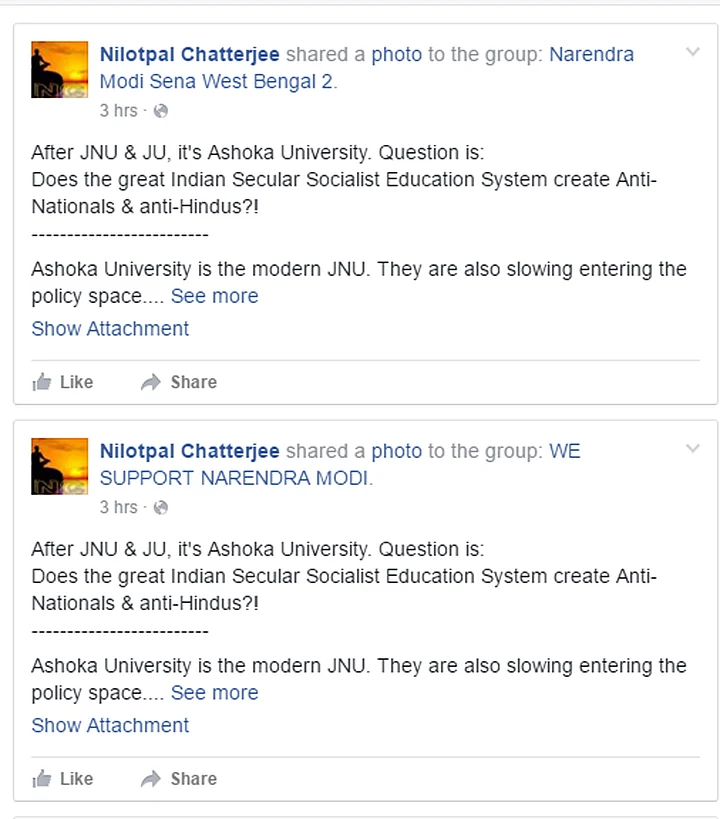Click the first post's profile picture thumbnail

point(61,70)
